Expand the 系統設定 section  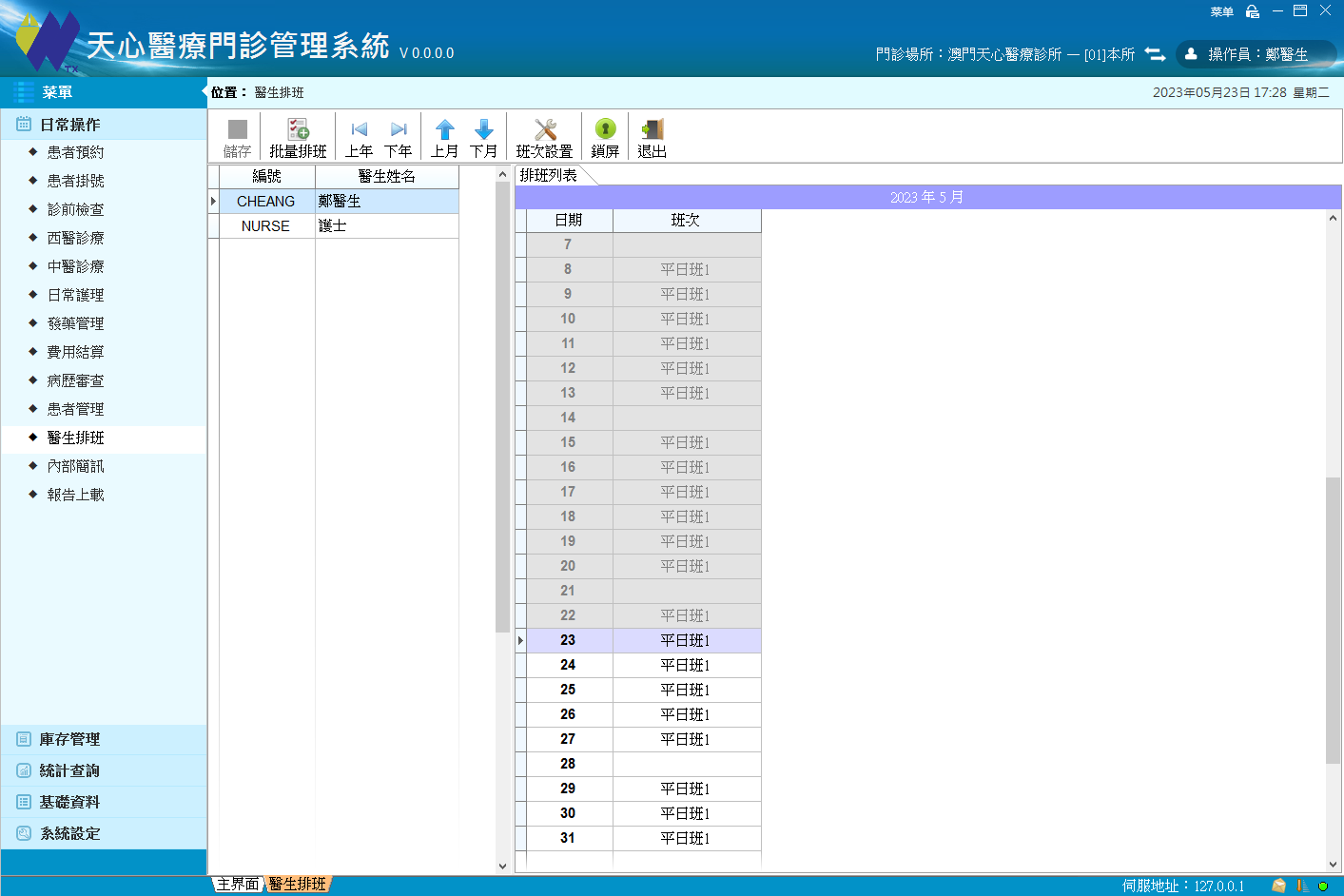[x=104, y=833]
